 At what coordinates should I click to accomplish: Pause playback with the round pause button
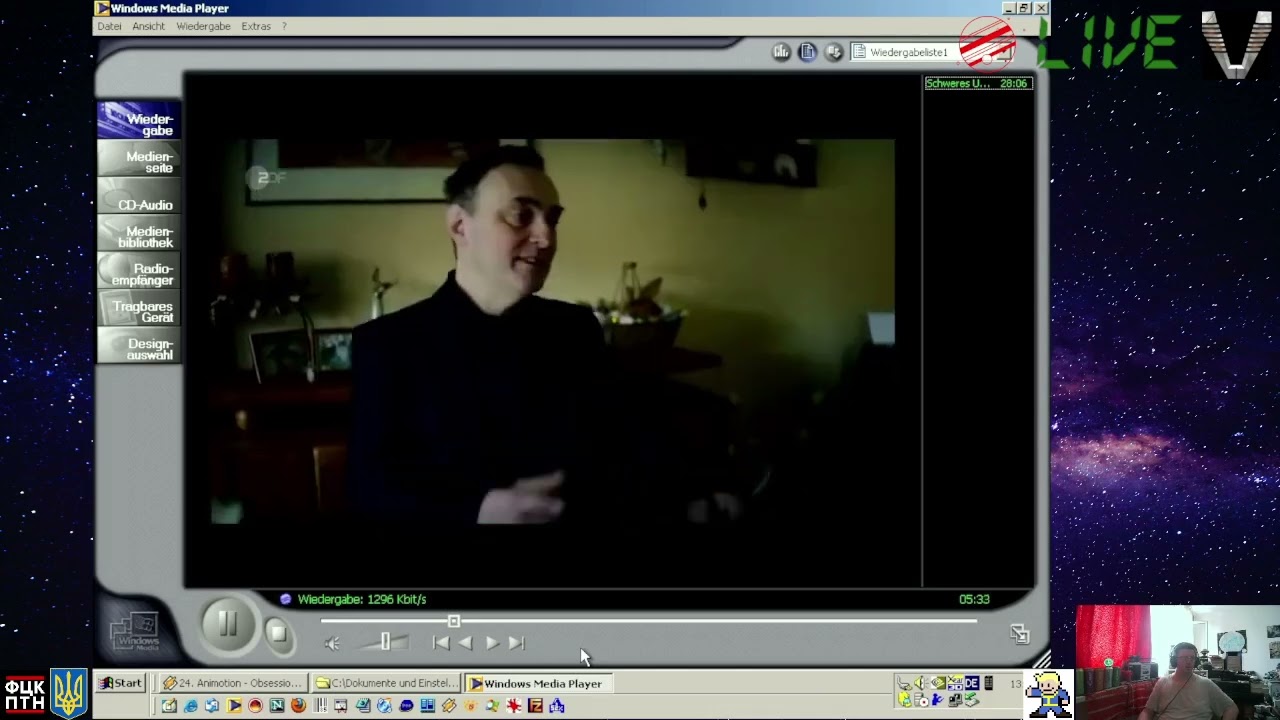click(x=228, y=626)
